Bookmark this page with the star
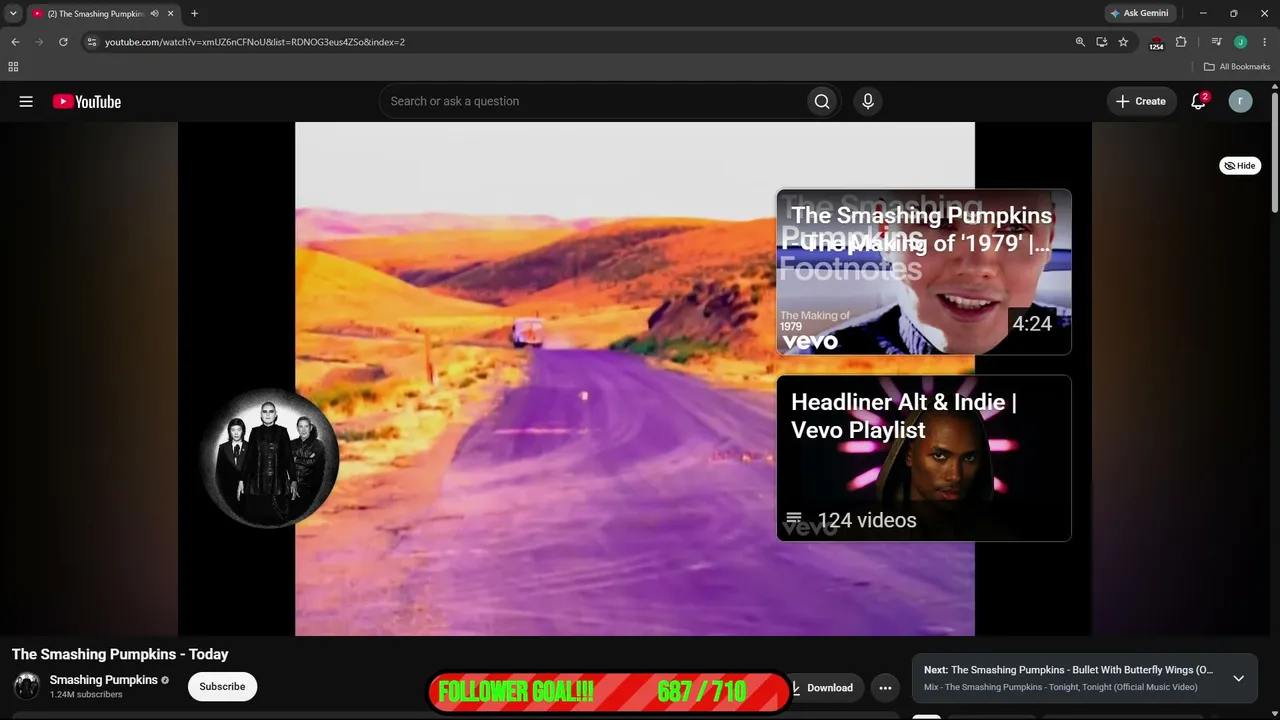 tap(1123, 42)
